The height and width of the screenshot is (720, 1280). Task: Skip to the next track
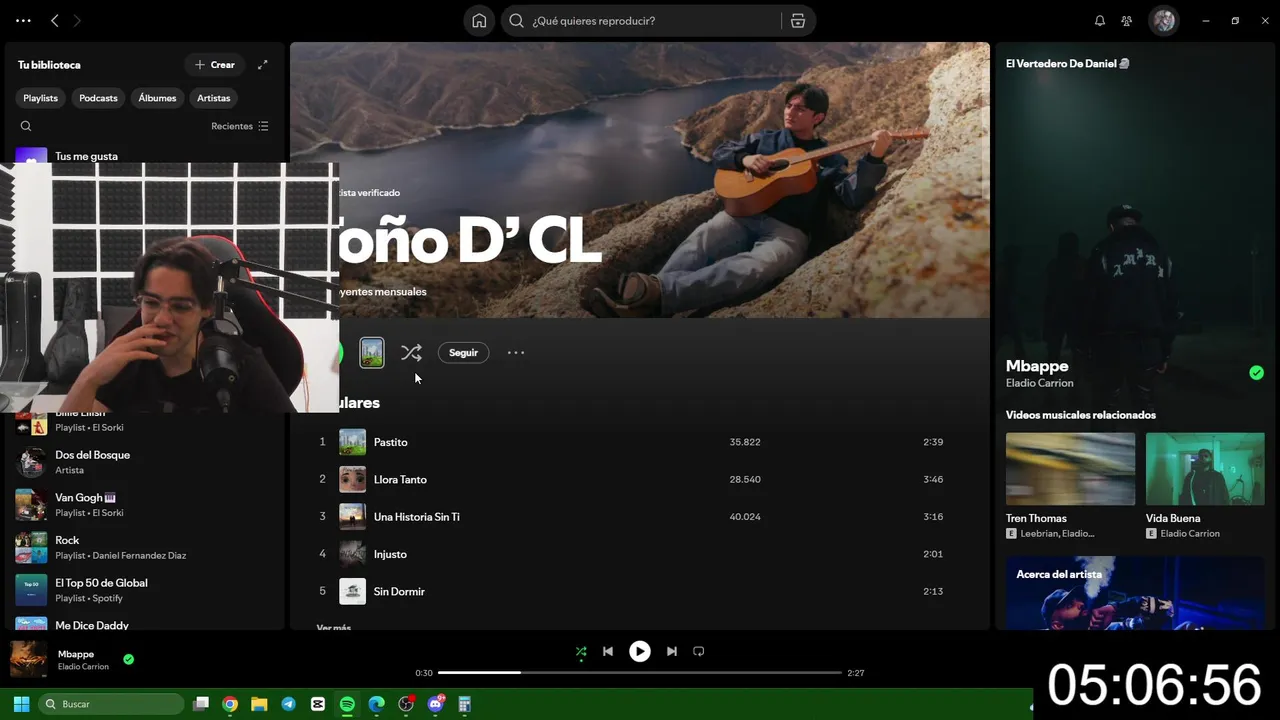(672, 651)
